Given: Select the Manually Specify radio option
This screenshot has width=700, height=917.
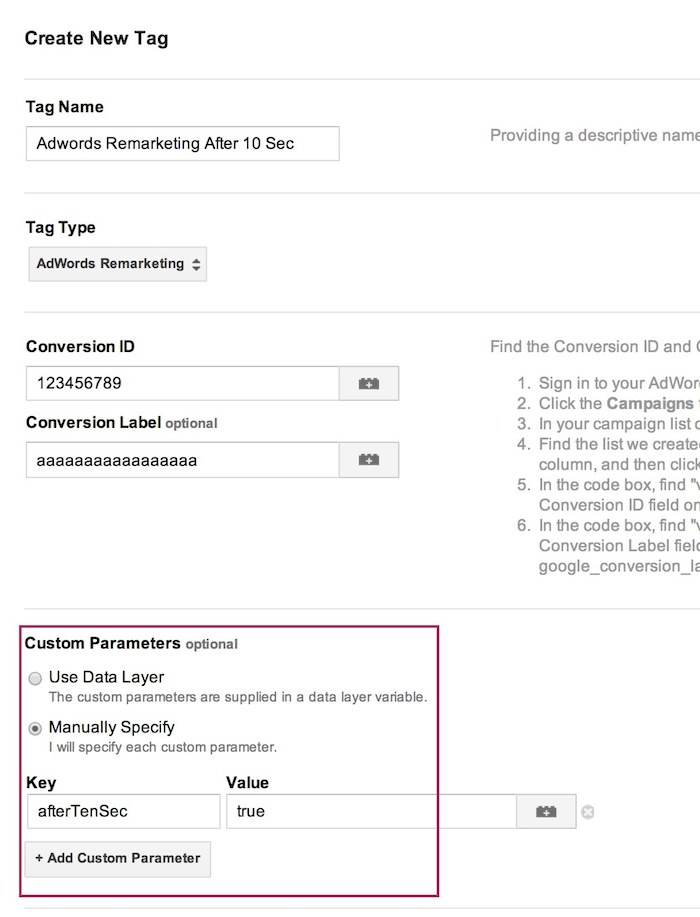Looking at the screenshot, I should pyautogui.click(x=35, y=729).
